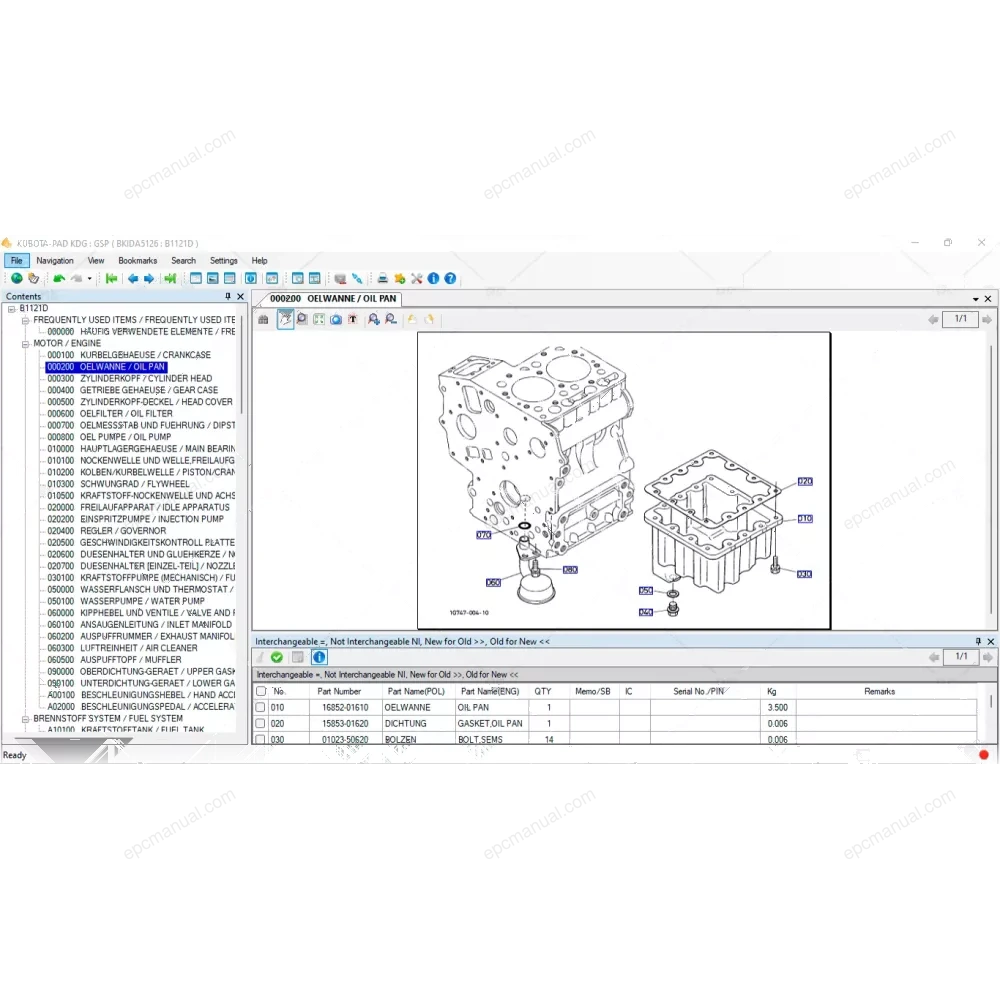Click the printer icon in toolbar
Viewport: 1000px width, 1000px height.
pyautogui.click(x=383, y=279)
